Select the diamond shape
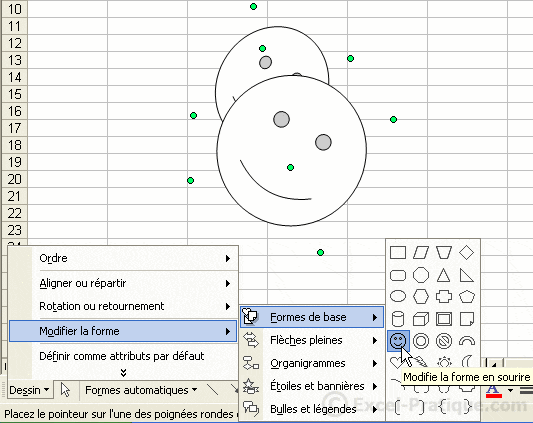533x423 pixels. coord(466,253)
